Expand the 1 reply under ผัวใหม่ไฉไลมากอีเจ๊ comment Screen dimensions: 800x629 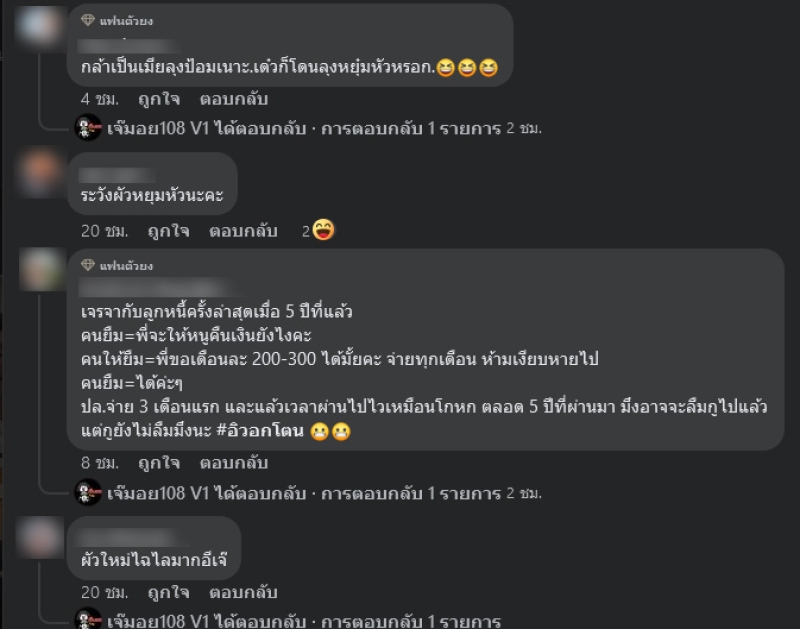point(304,621)
